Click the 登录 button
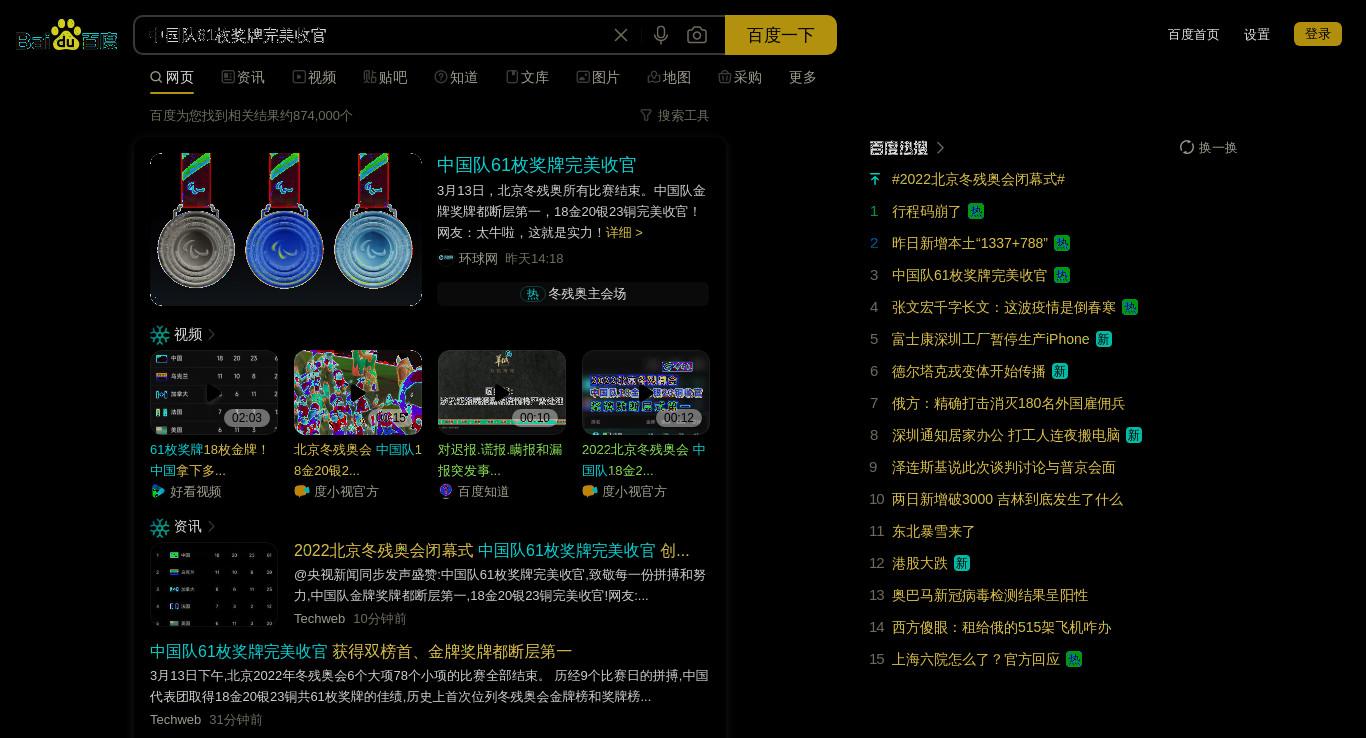 coord(1318,34)
